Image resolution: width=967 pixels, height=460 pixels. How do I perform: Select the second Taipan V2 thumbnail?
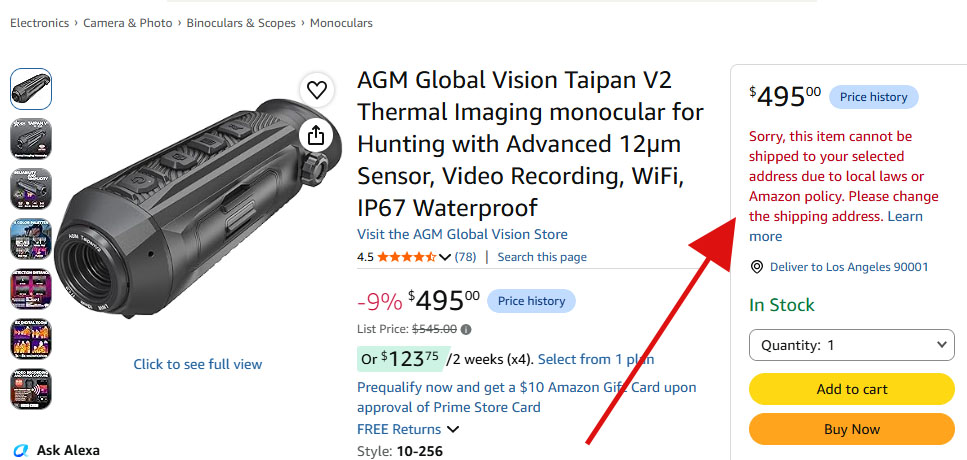[x=31, y=139]
